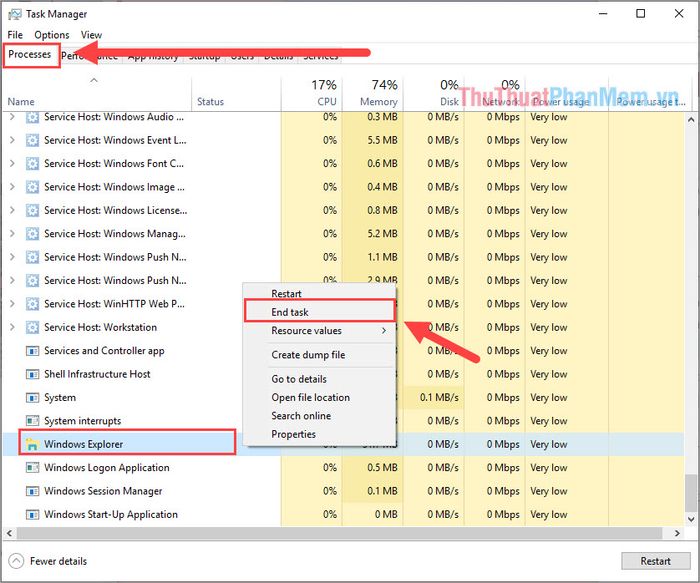
Task: Click the horizontal scrollbar thumb
Action: click(x=339, y=533)
